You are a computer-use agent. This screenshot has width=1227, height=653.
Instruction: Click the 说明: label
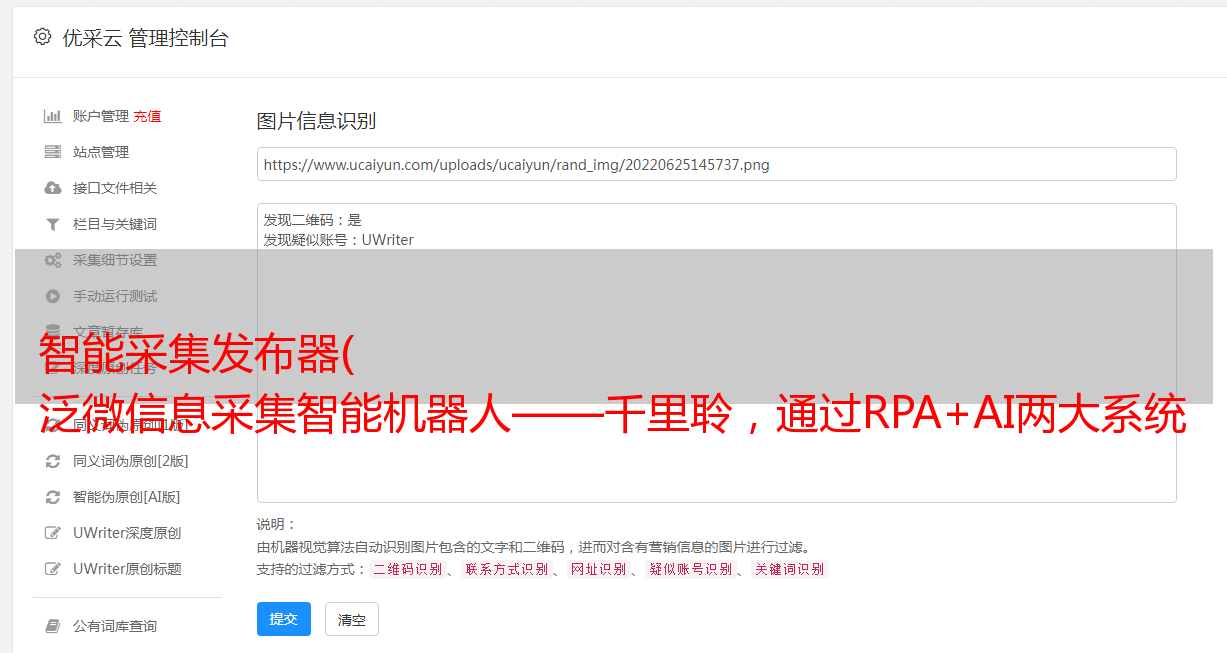point(277,524)
